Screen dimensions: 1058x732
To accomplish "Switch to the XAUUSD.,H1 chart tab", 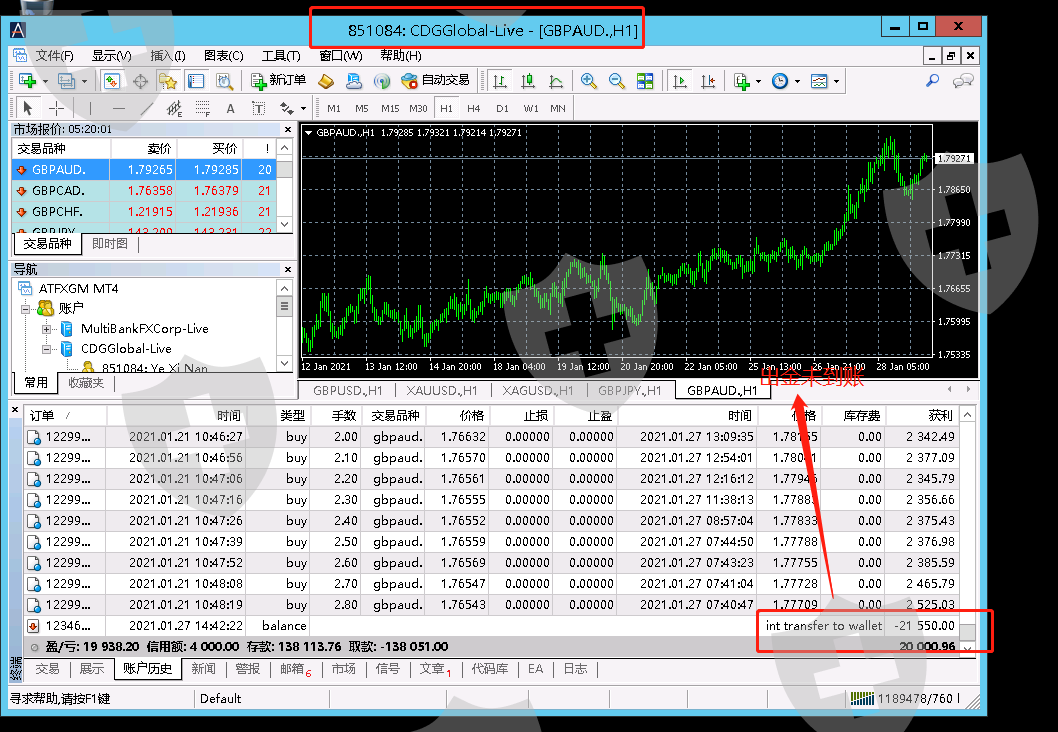I will pyautogui.click(x=441, y=391).
